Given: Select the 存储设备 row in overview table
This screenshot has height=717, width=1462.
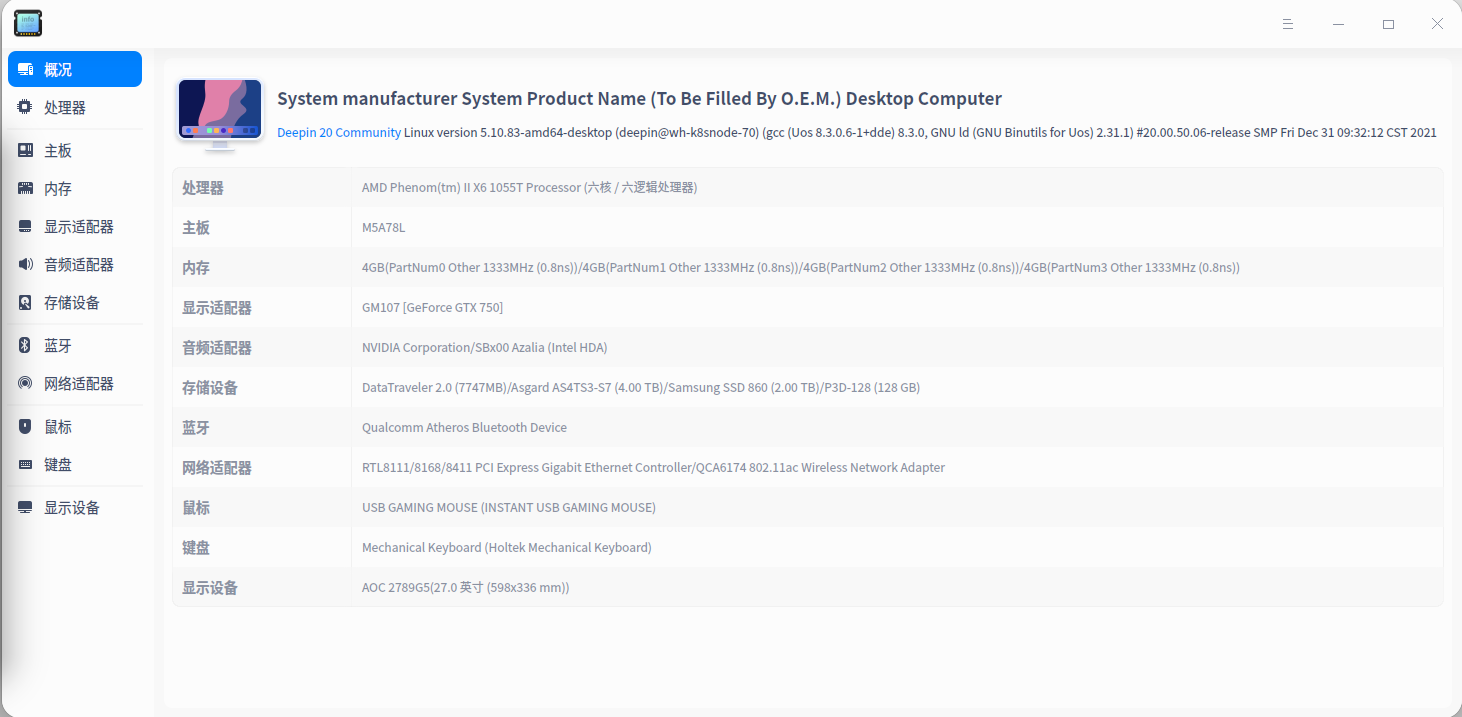Looking at the screenshot, I should point(806,388).
